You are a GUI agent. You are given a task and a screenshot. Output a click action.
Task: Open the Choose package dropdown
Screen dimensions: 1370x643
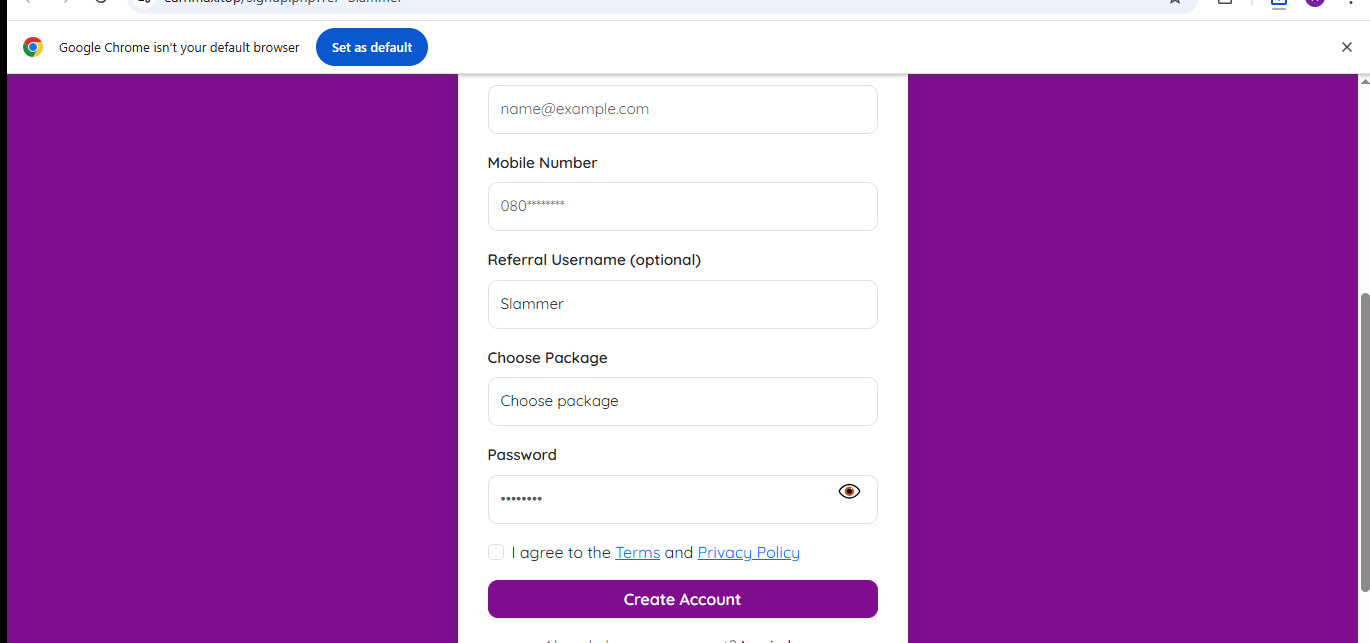click(683, 401)
